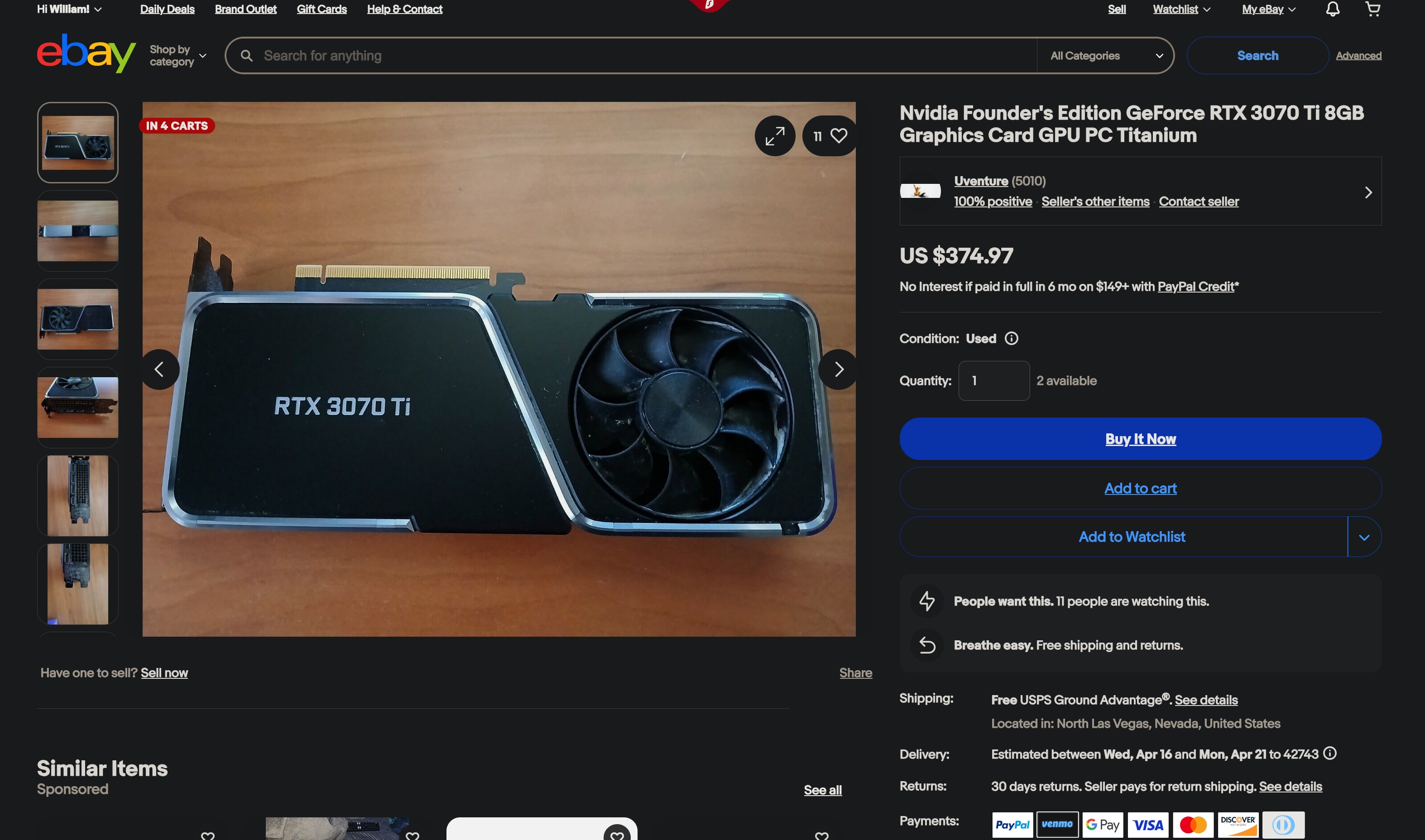Click the Mastercard payment icon
This screenshot has width=1425, height=840.
1193,825
